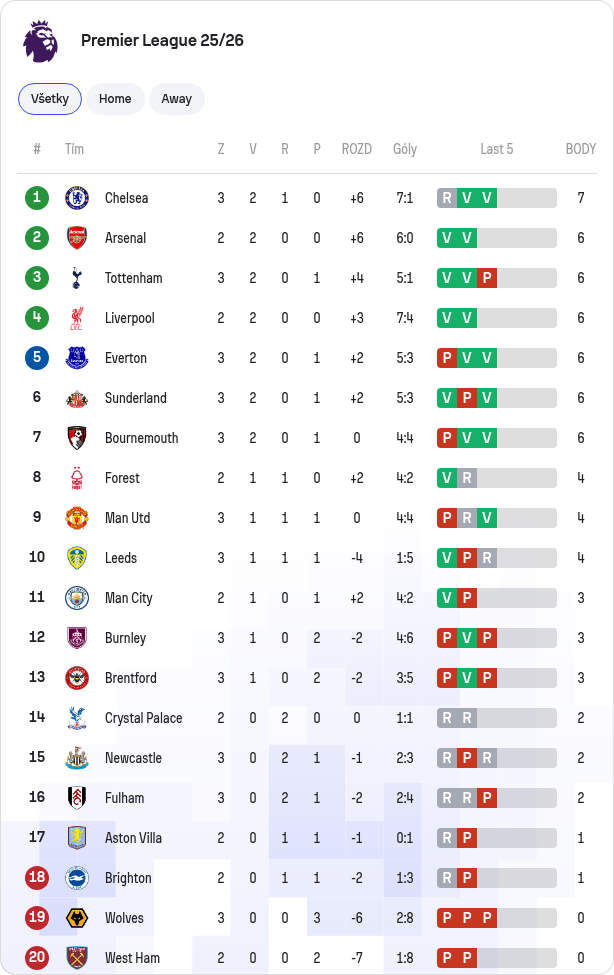Click the Góly column header
The image size is (614, 975).
[x=405, y=149]
